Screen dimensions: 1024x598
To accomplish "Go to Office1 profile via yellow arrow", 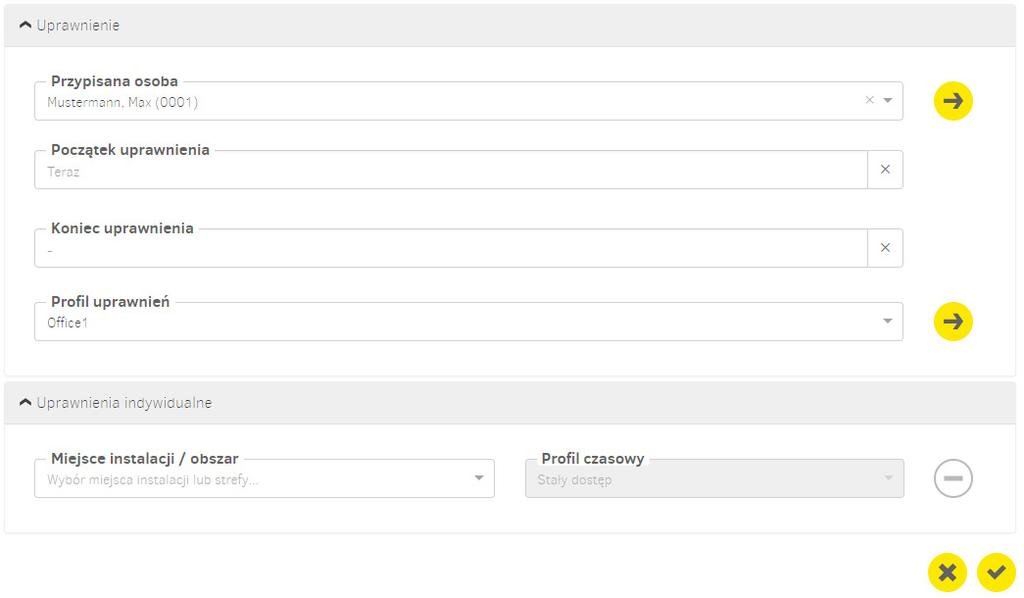I will [953, 321].
